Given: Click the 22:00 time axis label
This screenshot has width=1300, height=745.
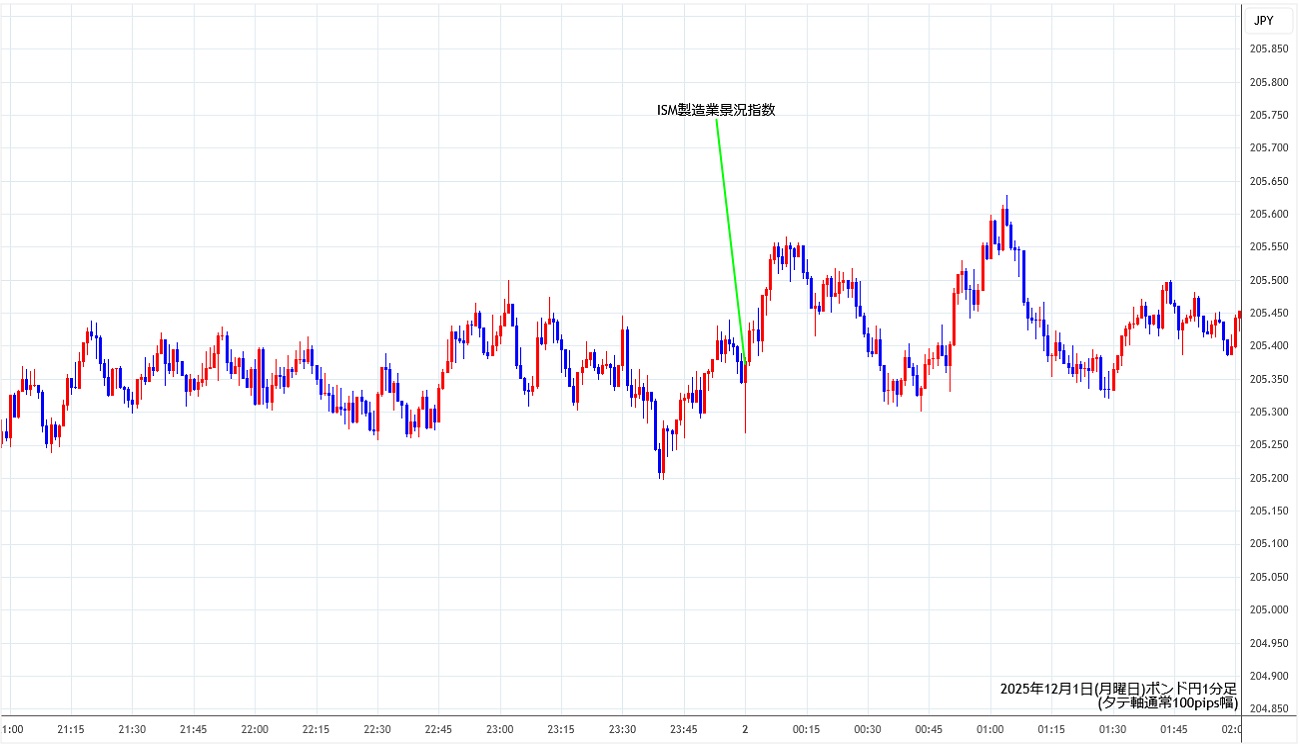Looking at the screenshot, I should click(255, 730).
